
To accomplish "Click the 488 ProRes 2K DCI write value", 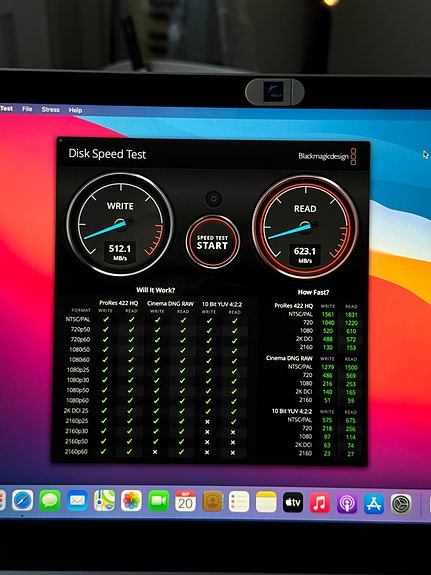I will pos(328,339).
